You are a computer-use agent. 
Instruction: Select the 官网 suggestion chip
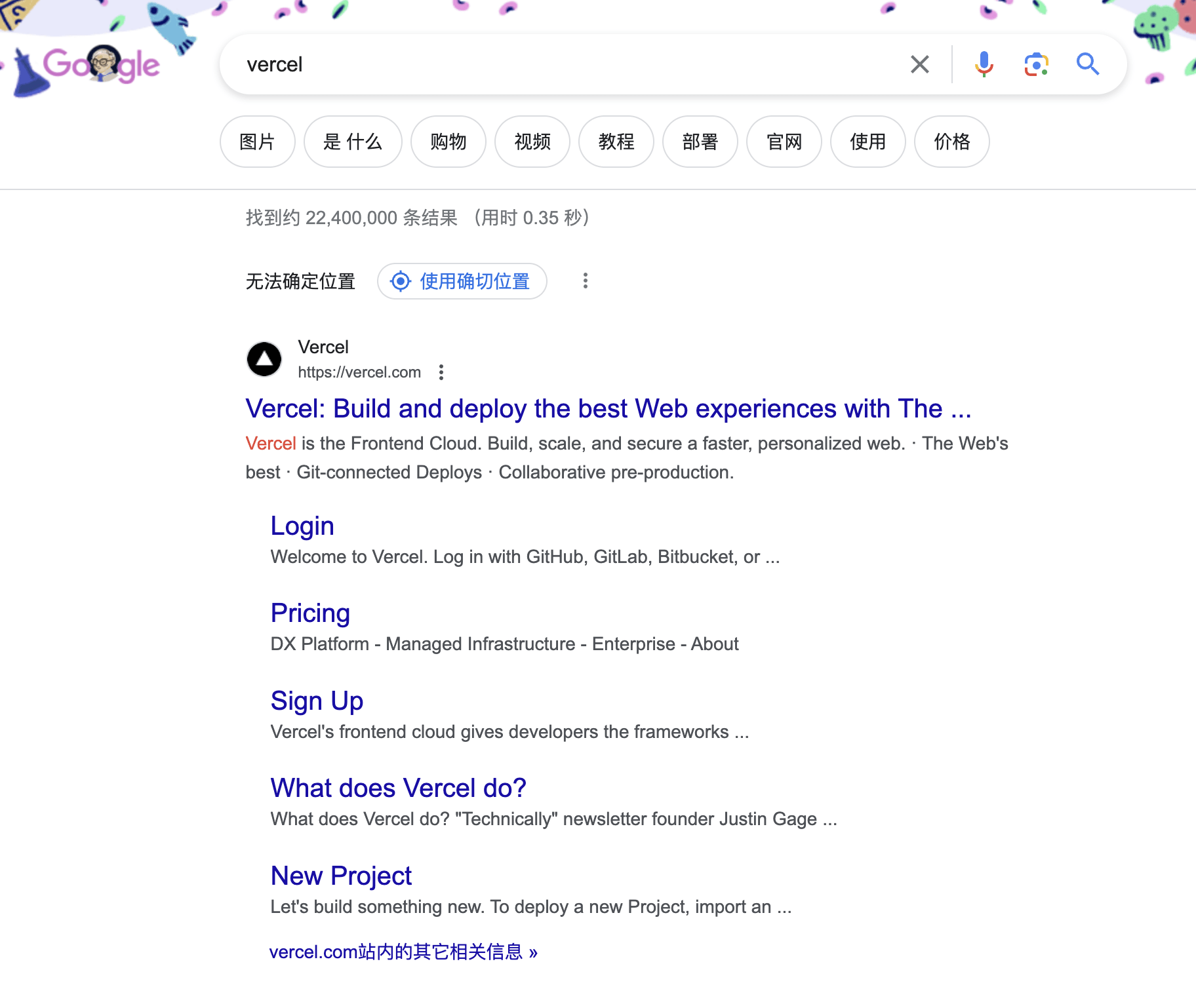pos(784,142)
